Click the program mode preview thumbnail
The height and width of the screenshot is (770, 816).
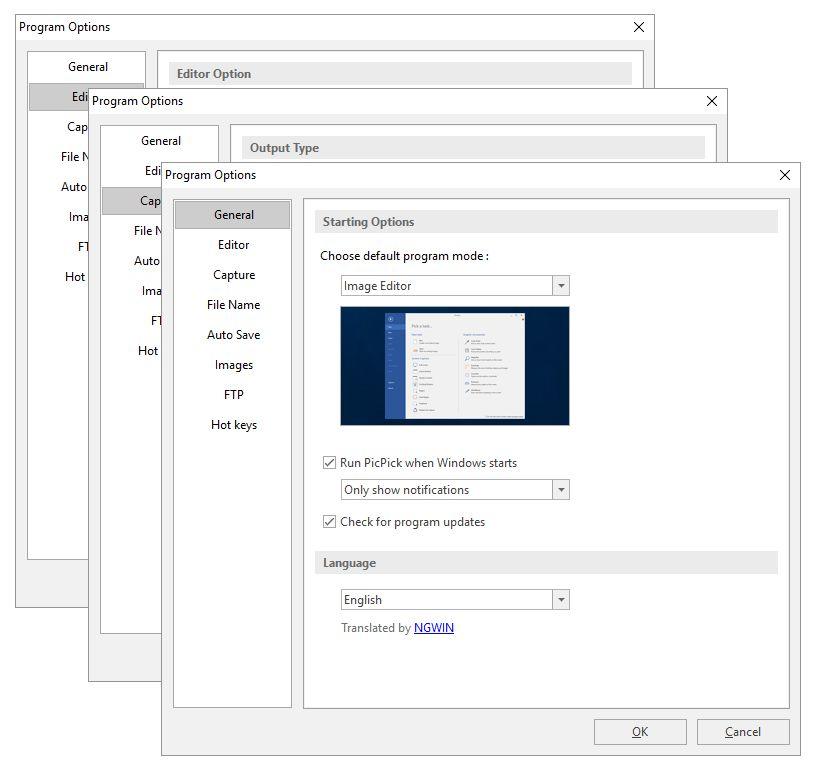(455, 366)
